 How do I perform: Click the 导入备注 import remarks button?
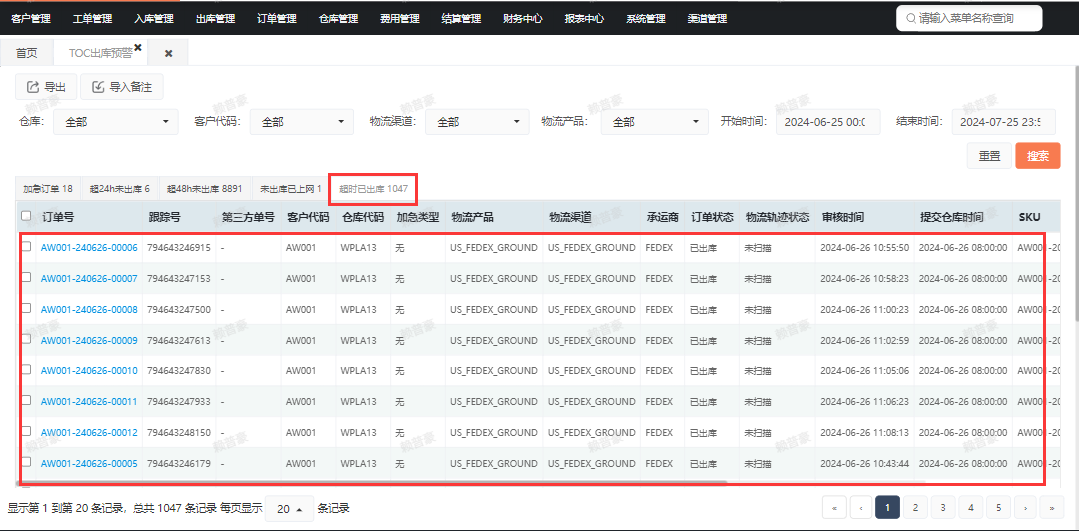tap(122, 87)
